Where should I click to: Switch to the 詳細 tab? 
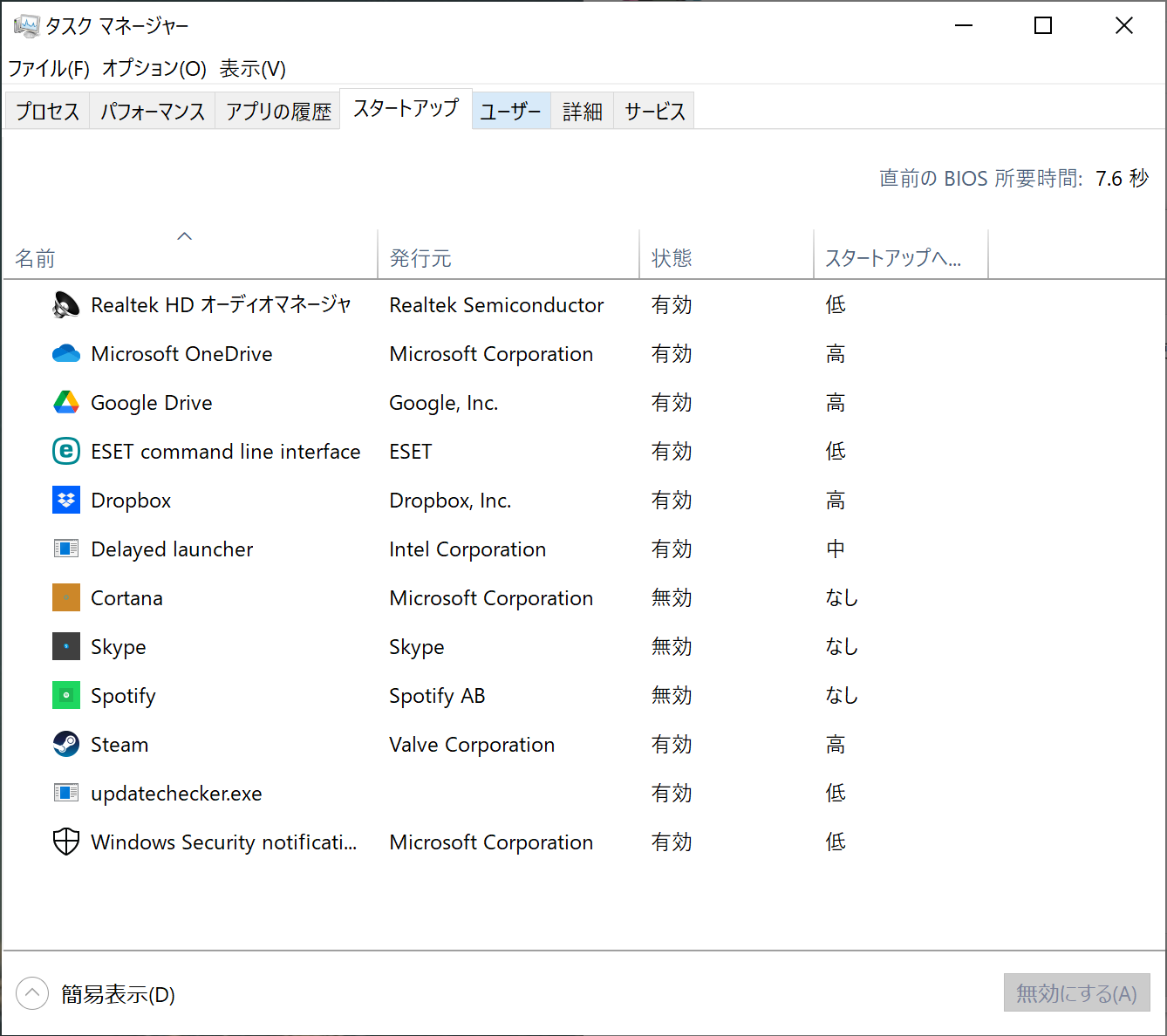point(583,111)
